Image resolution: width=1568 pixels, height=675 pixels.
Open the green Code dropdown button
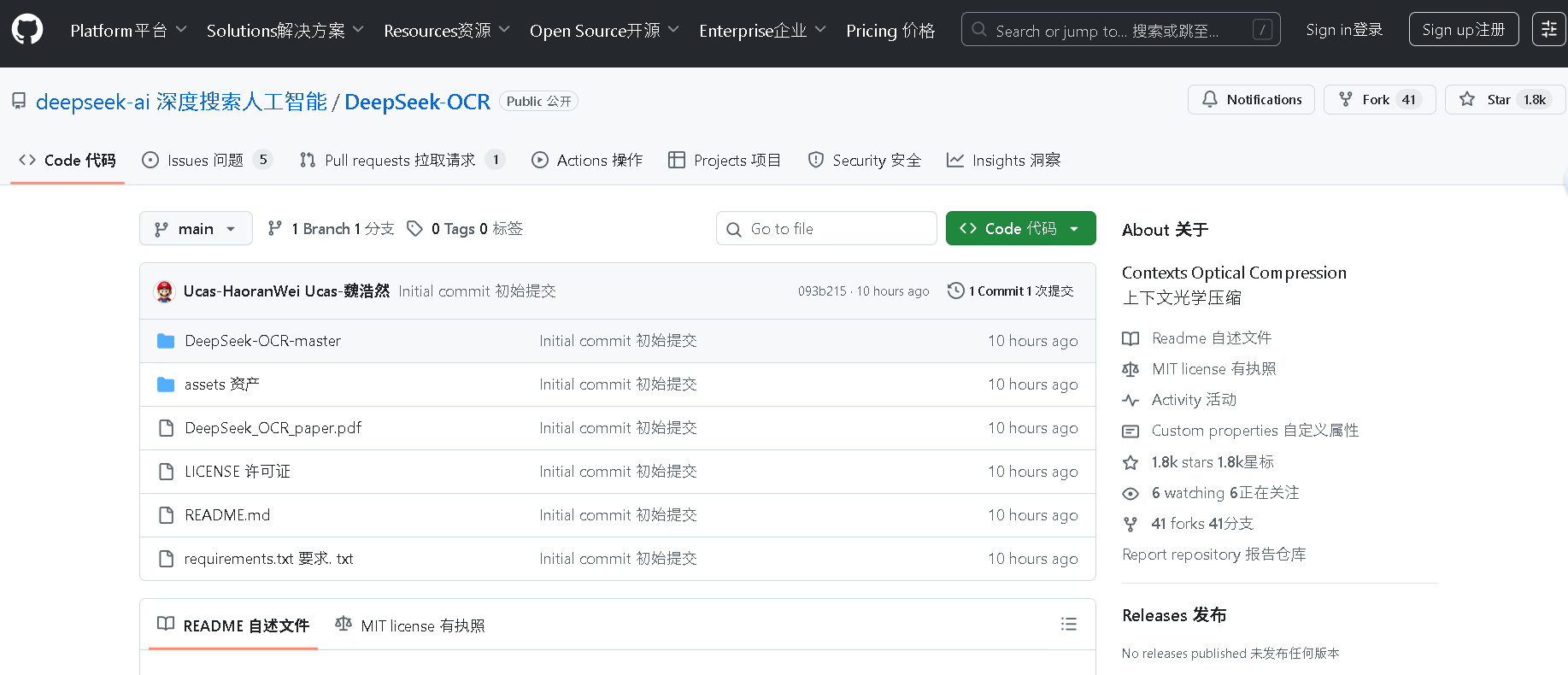coord(1020,228)
